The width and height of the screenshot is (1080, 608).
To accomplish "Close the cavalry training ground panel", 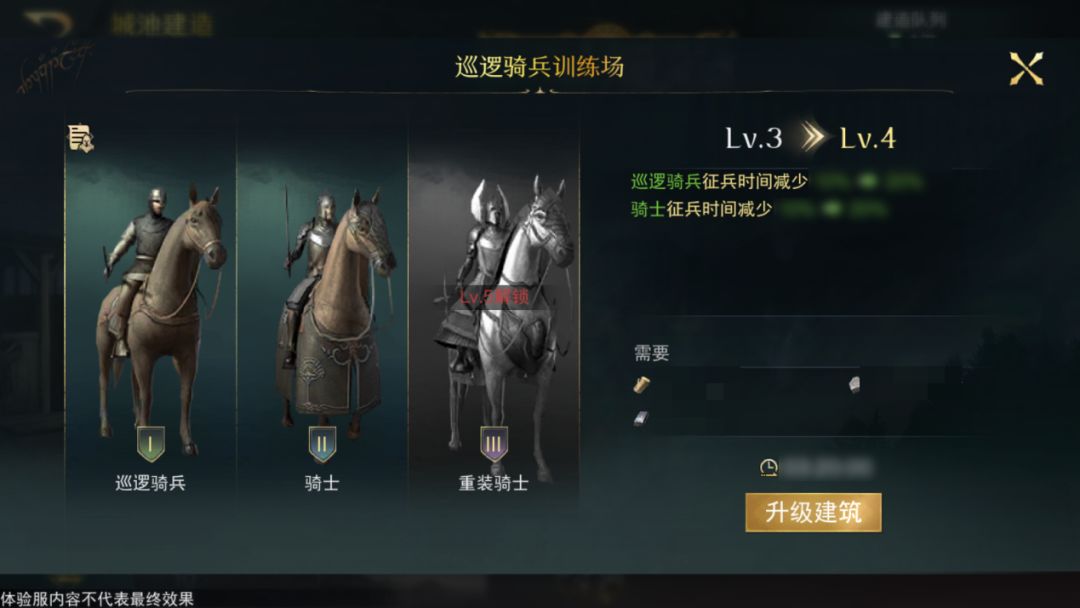I will click(x=1026, y=69).
